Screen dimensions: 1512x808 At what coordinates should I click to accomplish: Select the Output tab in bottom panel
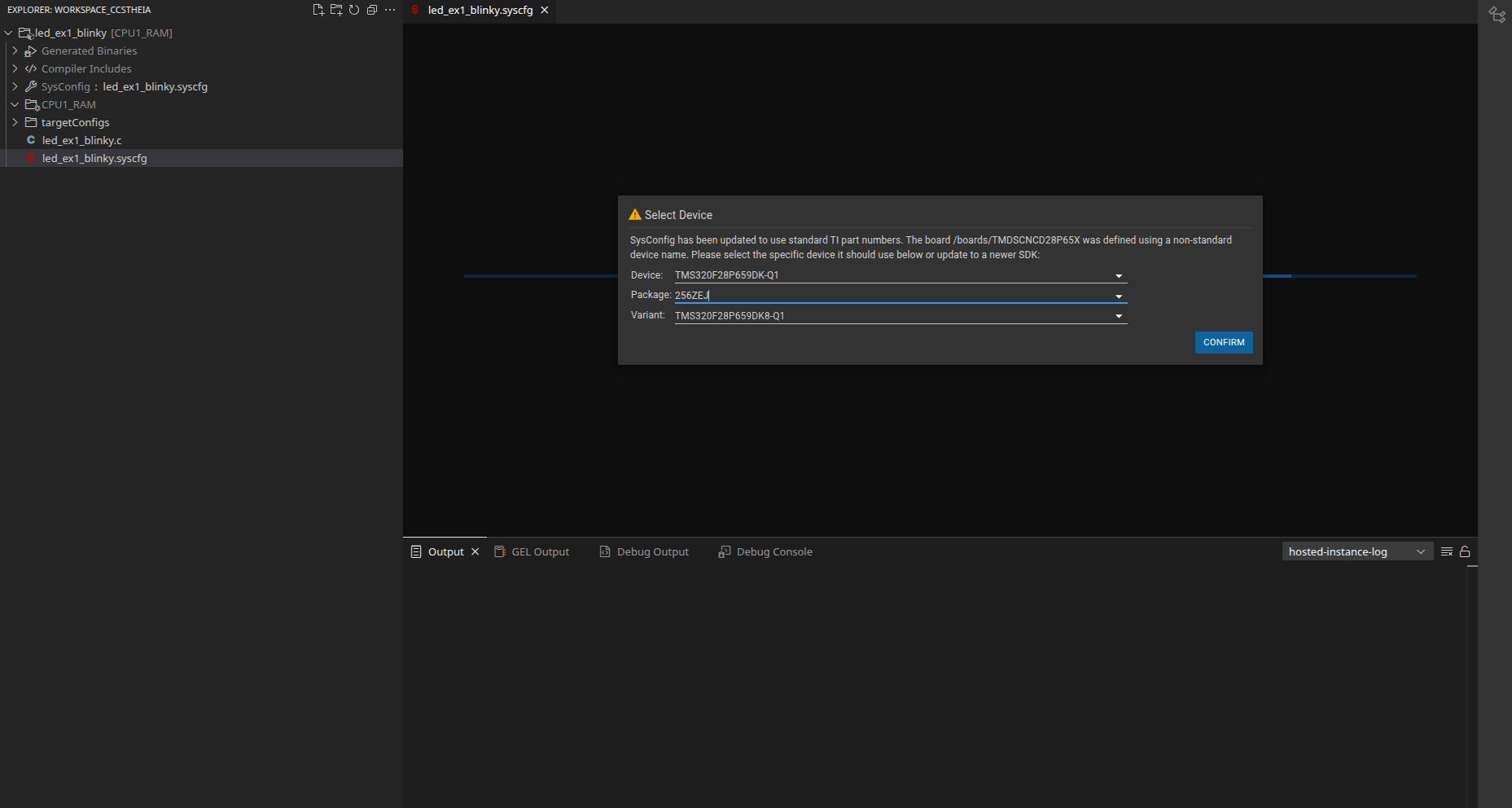pos(445,551)
